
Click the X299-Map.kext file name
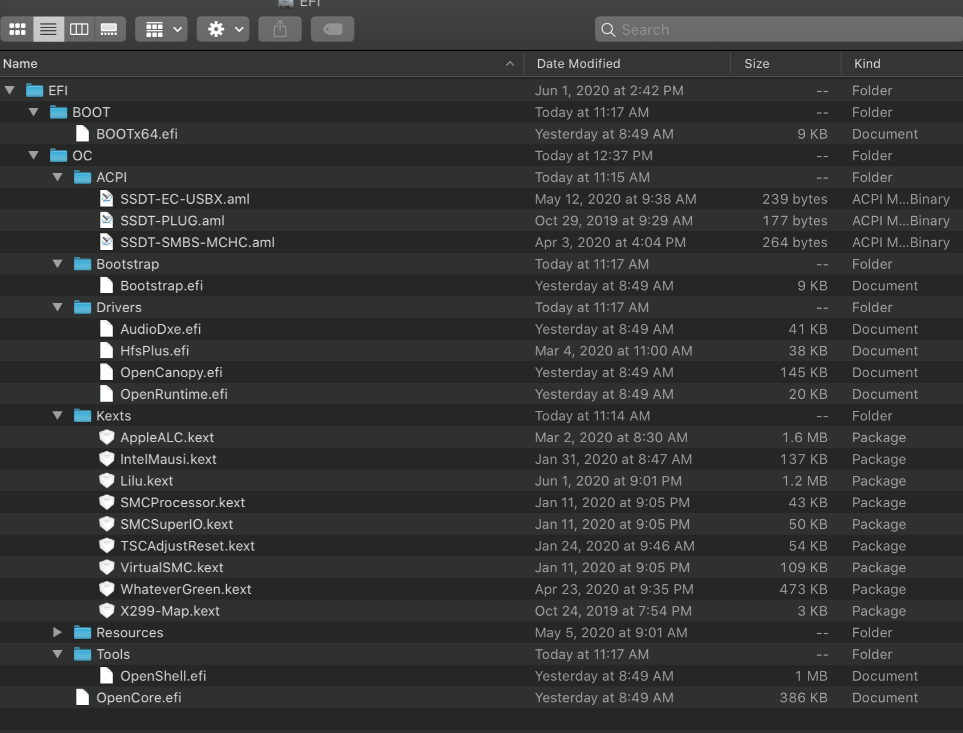pyautogui.click(x=170, y=611)
